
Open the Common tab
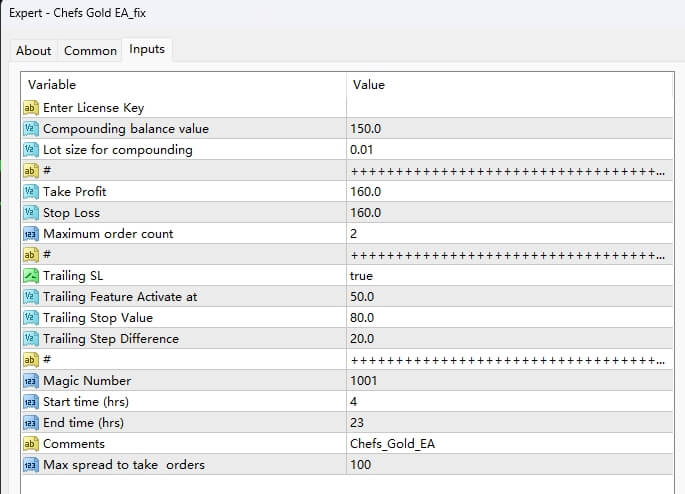pos(90,51)
